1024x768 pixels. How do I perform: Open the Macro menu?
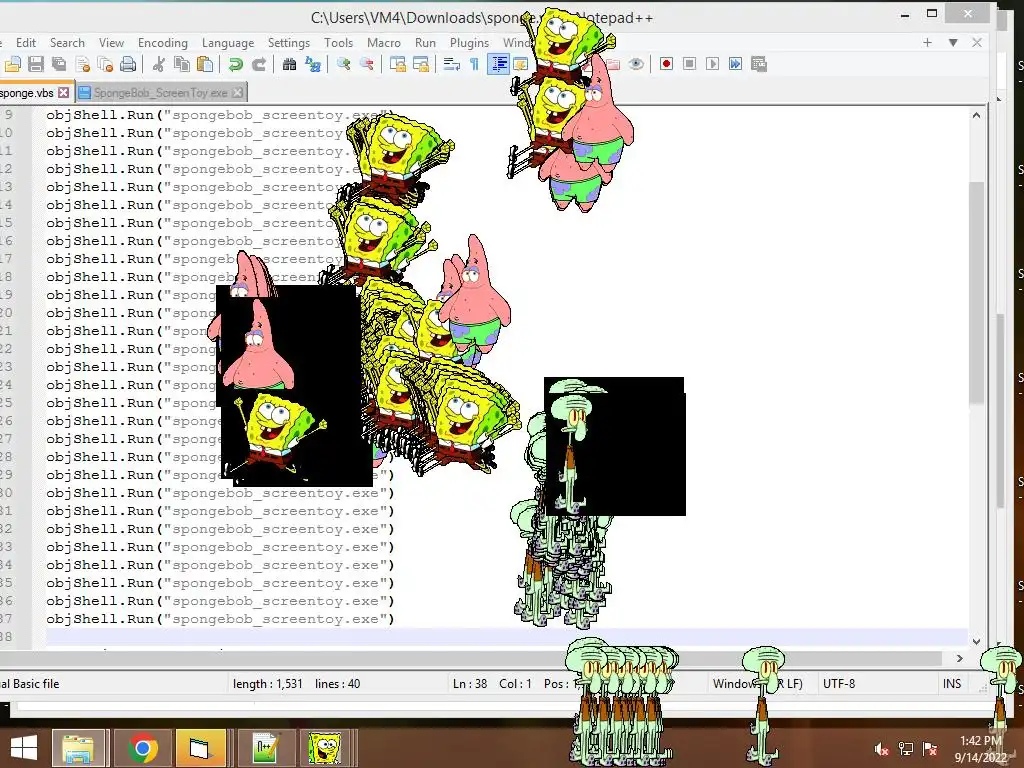(383, 42)
